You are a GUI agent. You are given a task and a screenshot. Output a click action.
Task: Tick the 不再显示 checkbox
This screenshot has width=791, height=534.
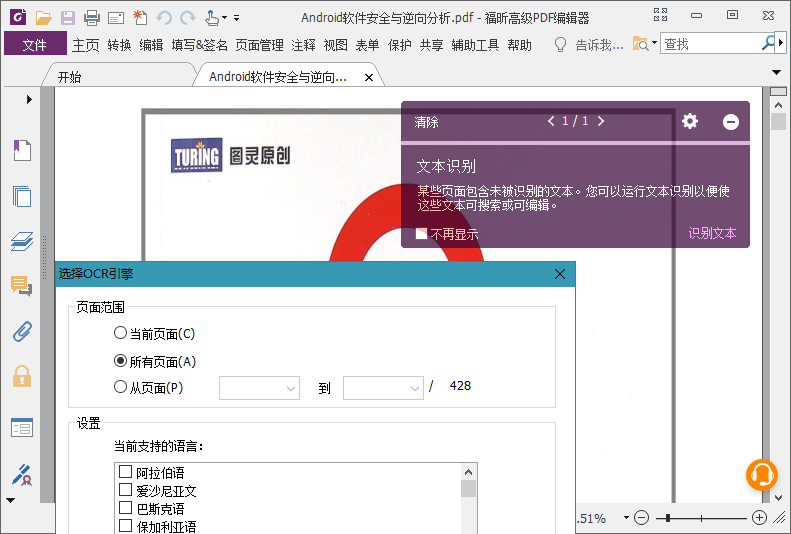click(x=422, y=233)
